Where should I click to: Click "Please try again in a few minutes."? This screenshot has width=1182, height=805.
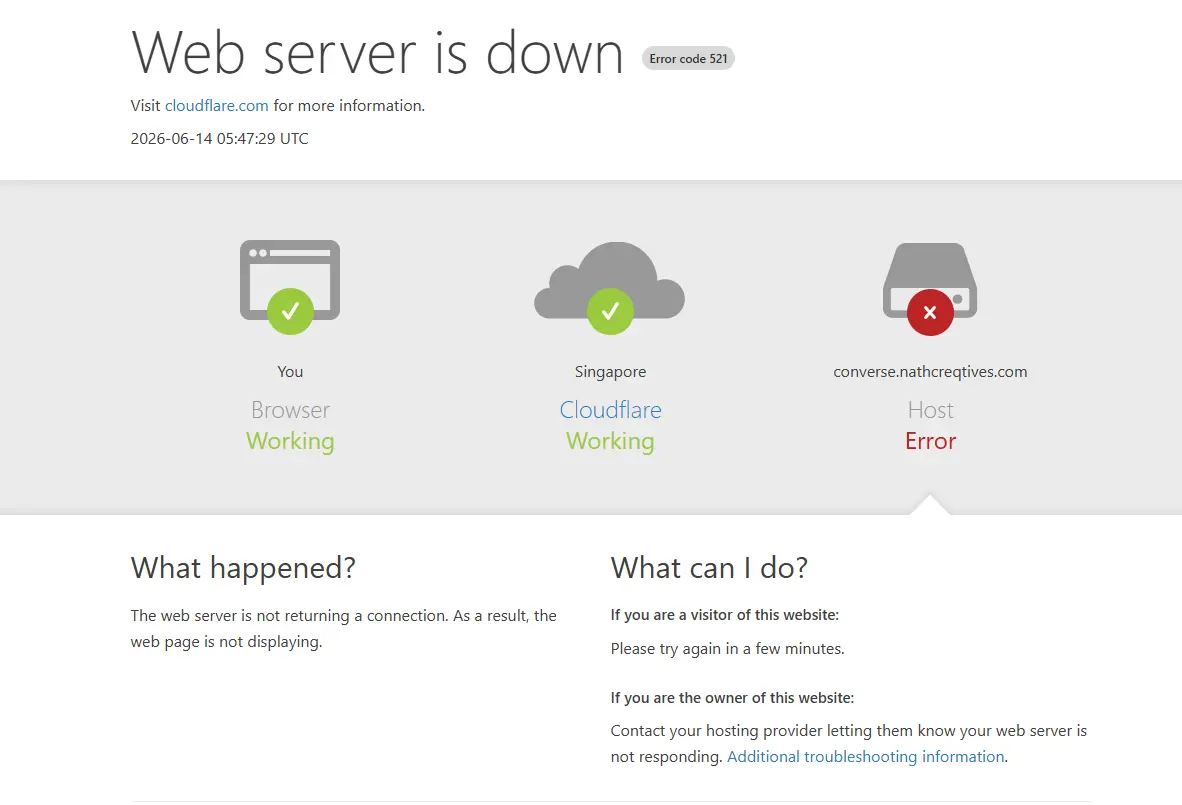click(x=727, y=649)
